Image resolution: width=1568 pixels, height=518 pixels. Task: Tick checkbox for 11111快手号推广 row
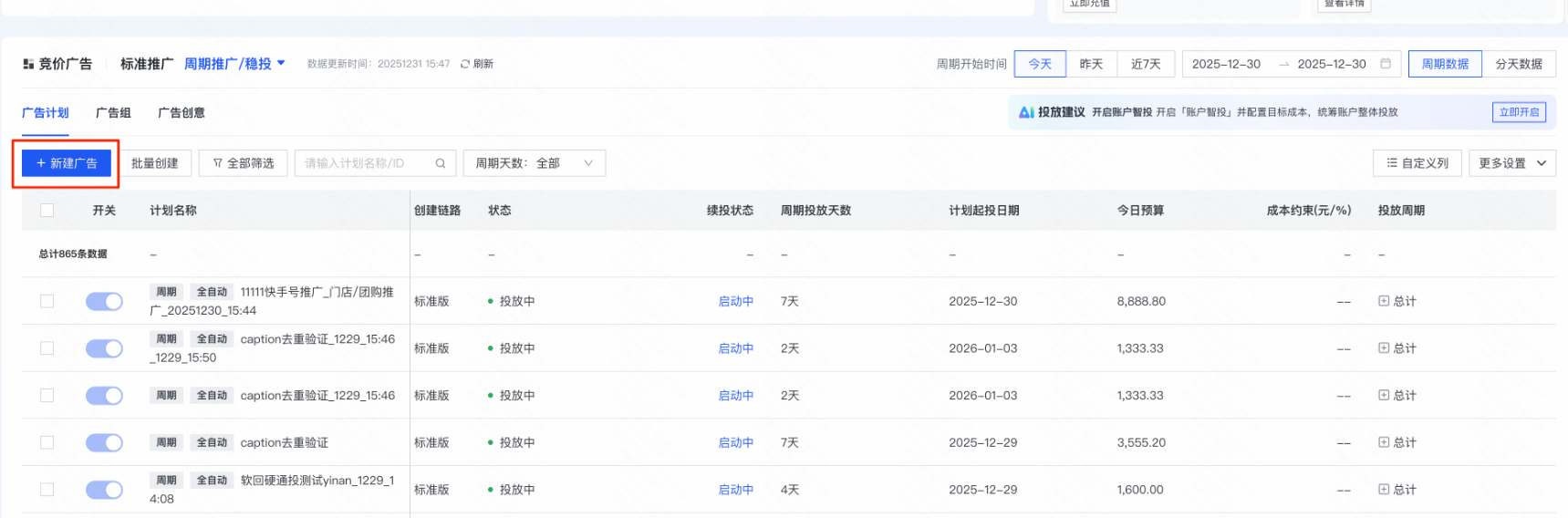[47, 301]
